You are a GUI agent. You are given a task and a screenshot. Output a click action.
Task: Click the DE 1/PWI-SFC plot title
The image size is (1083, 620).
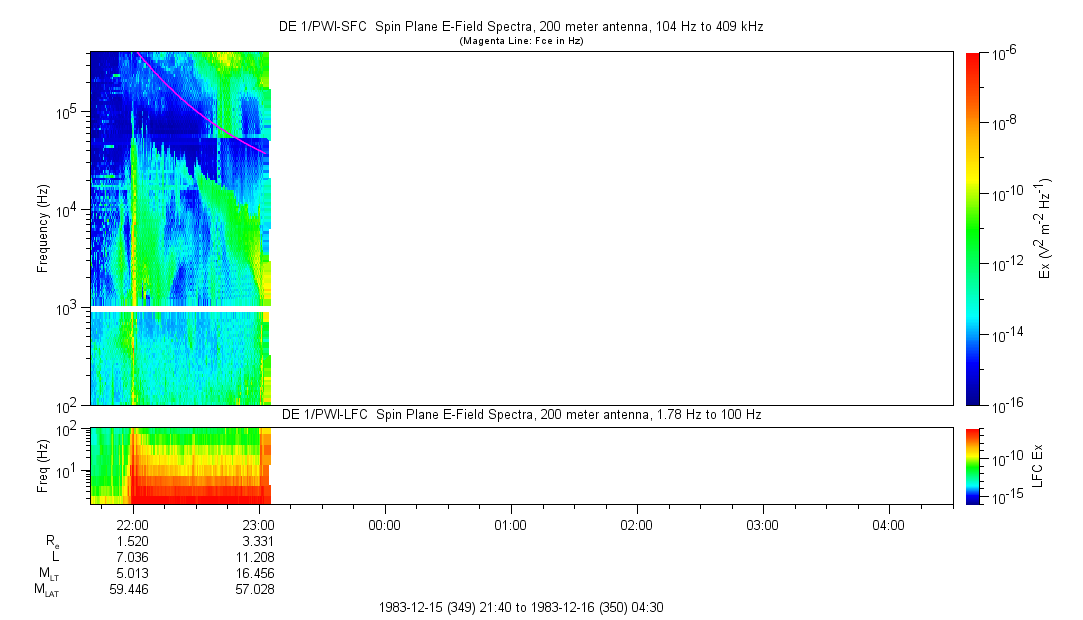[520, 27]
